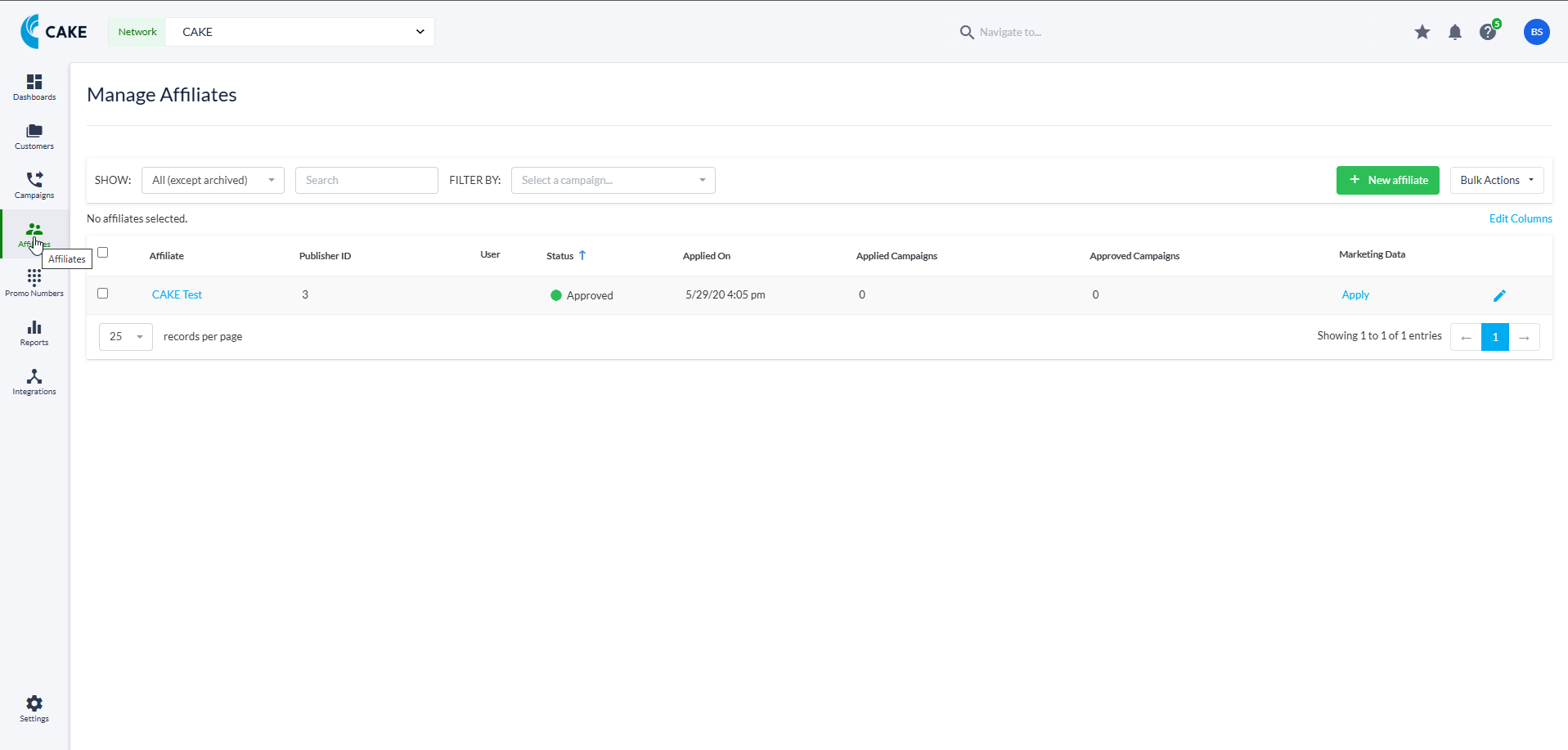The height and width of the screenshot is (750, 1568).
Task: Open the Reports sidebar section
Action: coord(34,332)
